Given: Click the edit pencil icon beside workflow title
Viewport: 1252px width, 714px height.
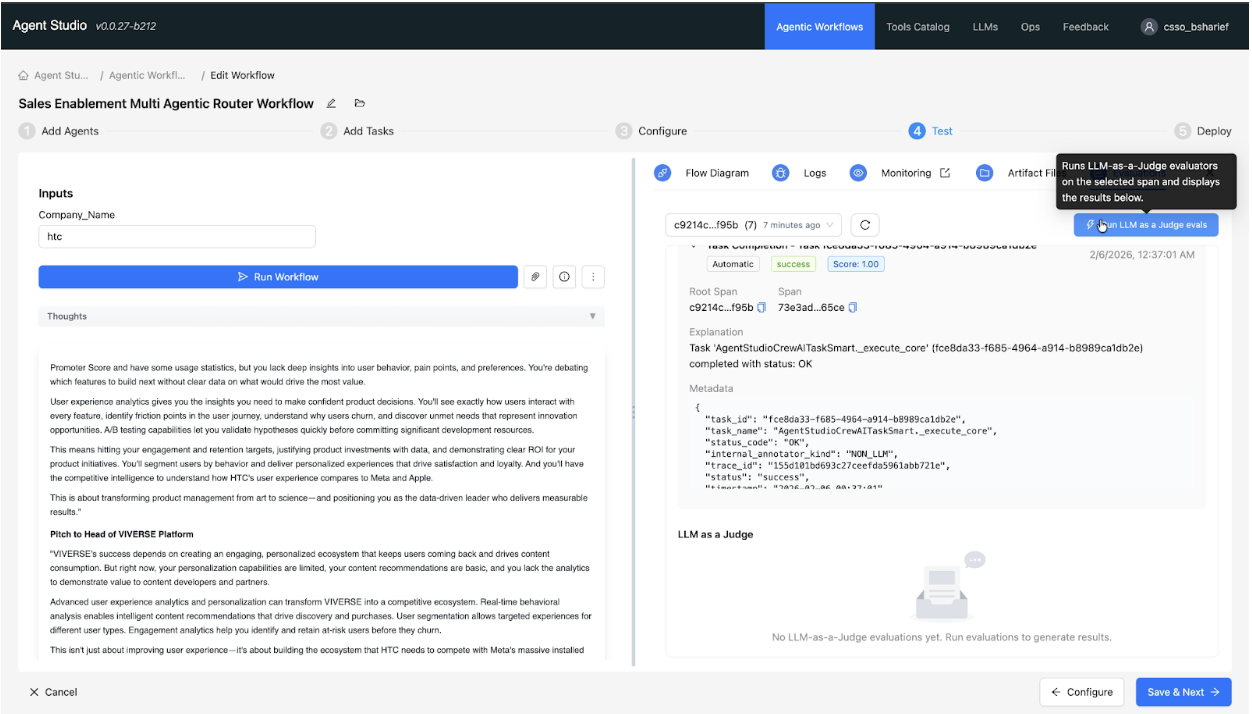Looking at the screenshot, I should [x=331, y=104].
